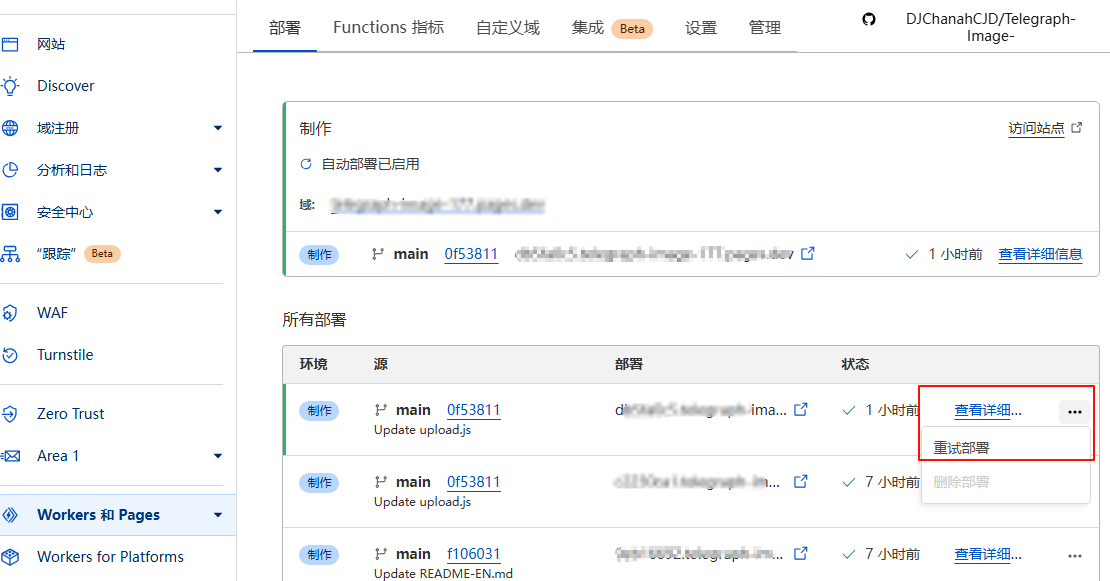This screenshot has width=1110, height=581.
Task: Click the three-dot menu in first deployment row
Action: click(1075, 412)
